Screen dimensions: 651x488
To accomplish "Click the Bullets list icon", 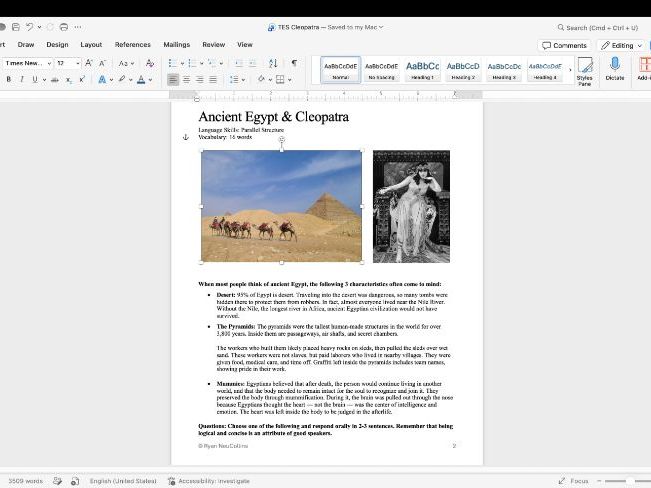I will [173, 63].
